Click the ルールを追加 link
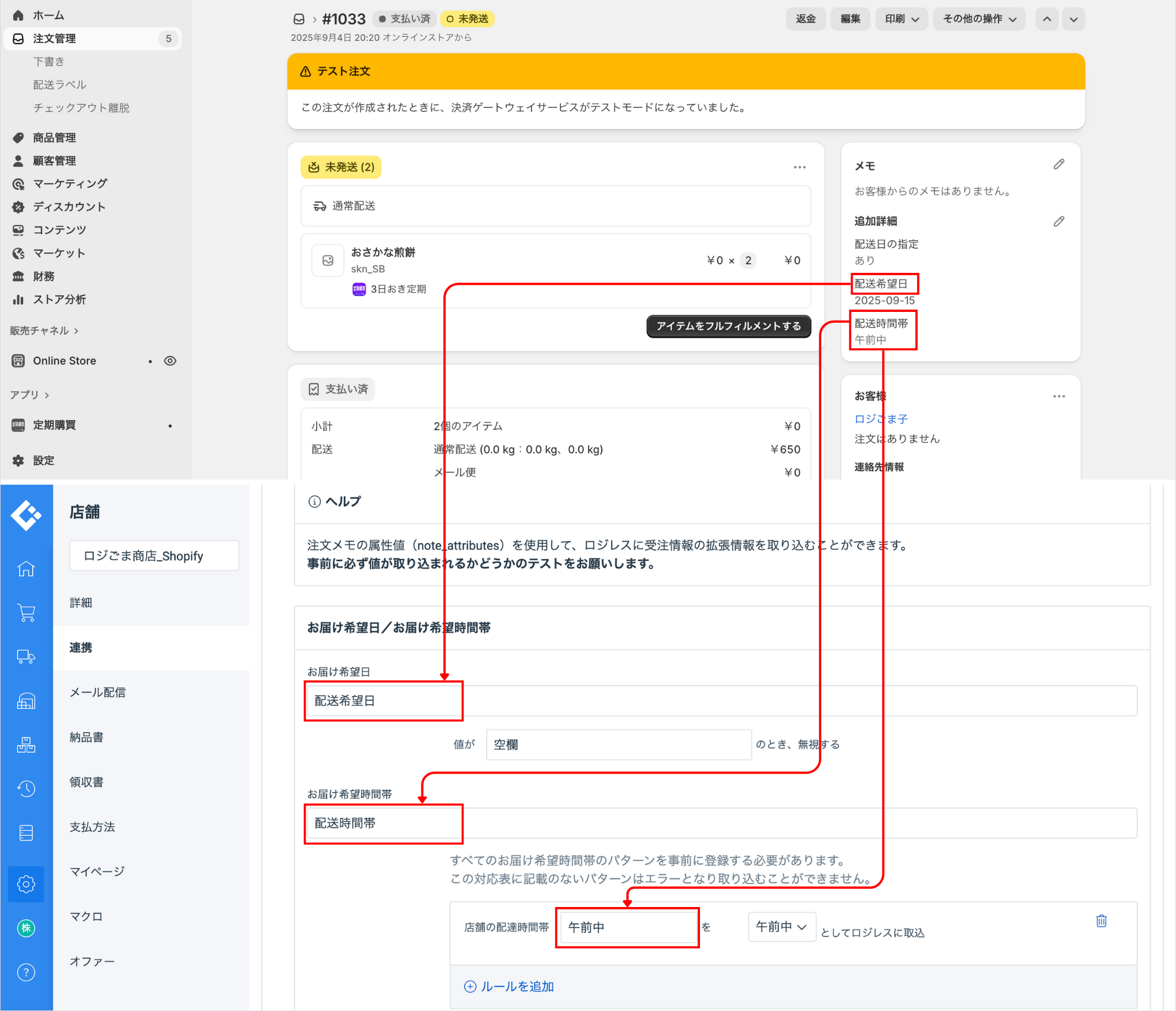This screenshot has height=1011, width=1176. point(509,986)
